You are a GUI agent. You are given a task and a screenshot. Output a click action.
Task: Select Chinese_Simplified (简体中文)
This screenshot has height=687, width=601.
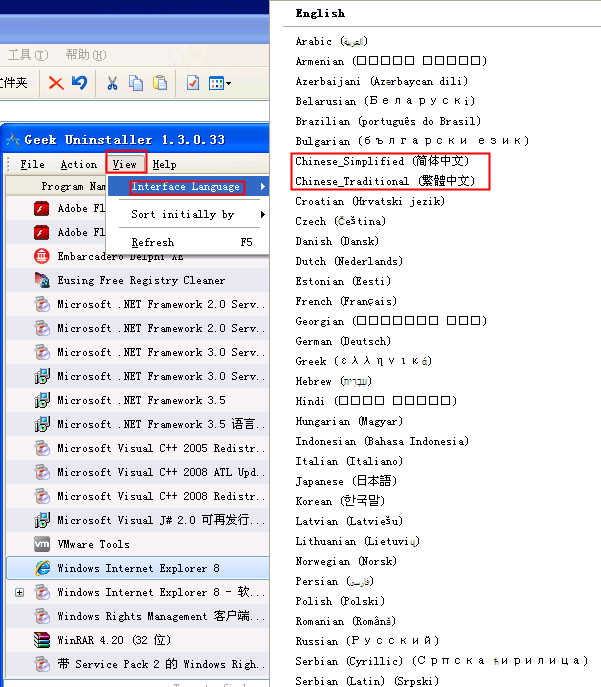tap(382, 161)
